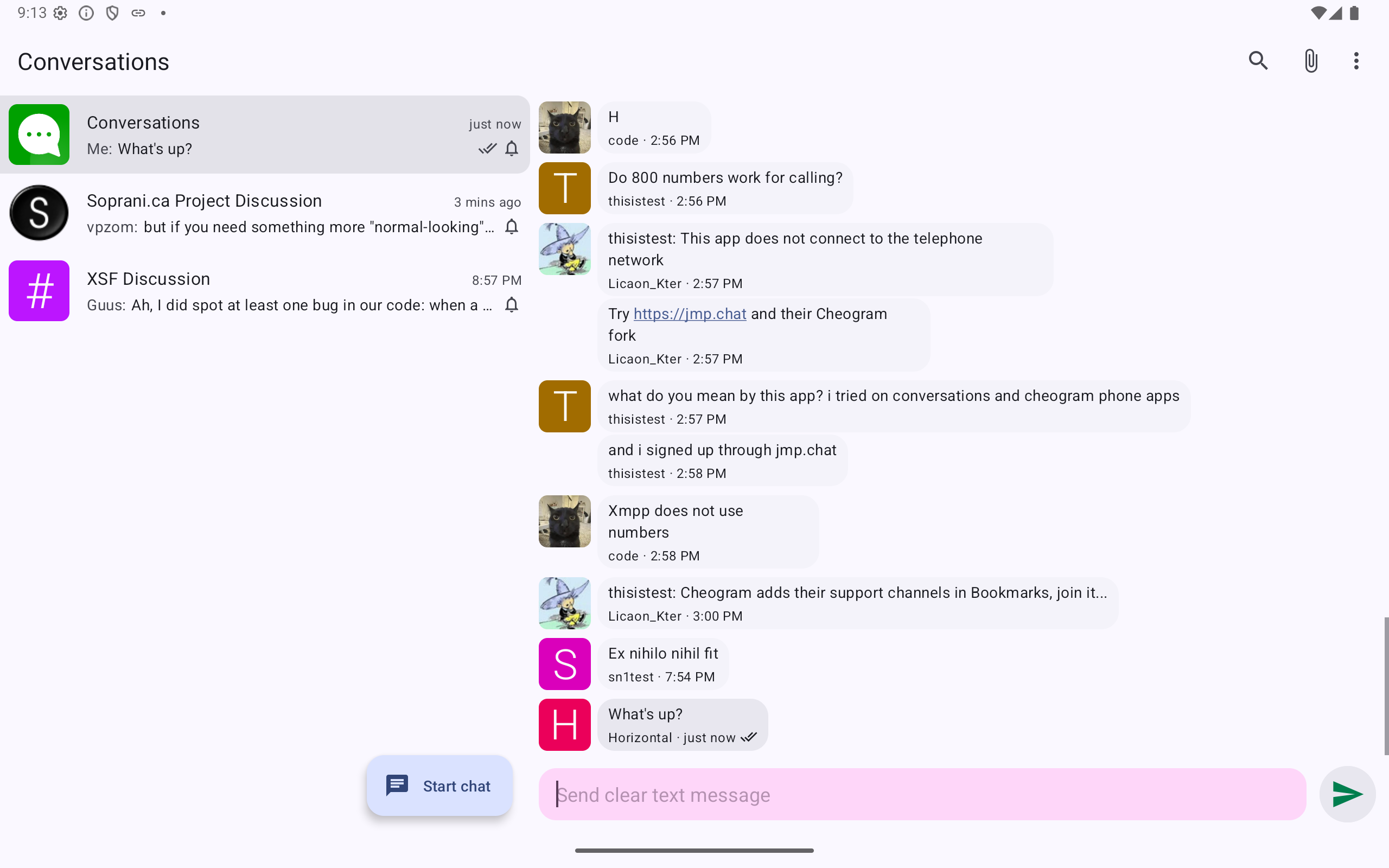Expand truncated Cheogram support channels message
The height and width of the screenshot is (868, 1389).
click(857, 593)
